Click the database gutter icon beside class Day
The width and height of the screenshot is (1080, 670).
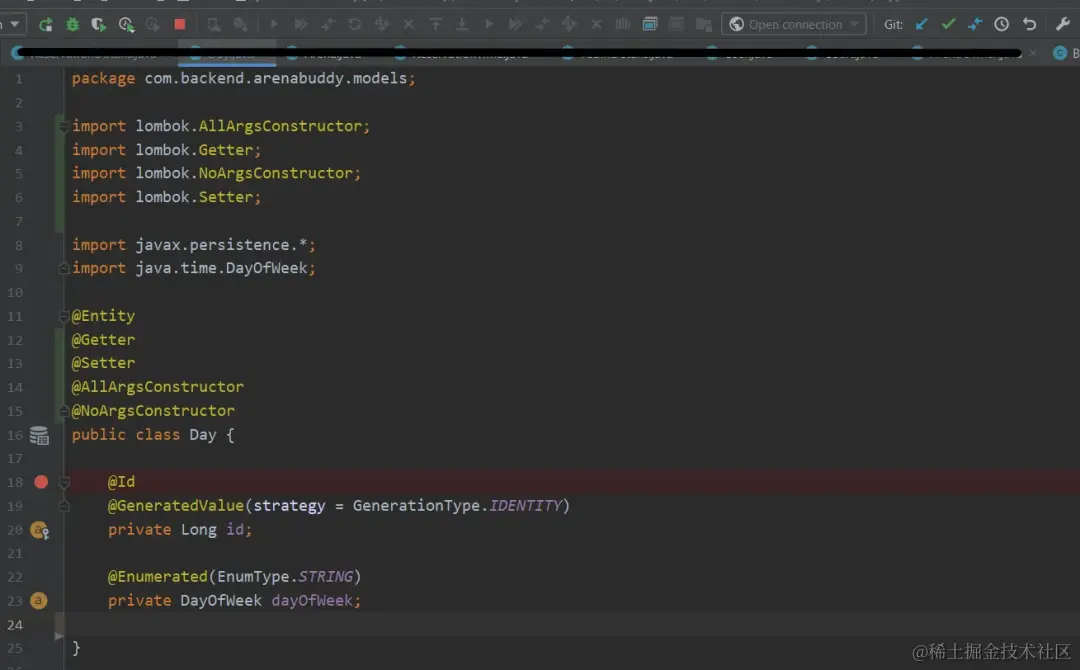click(39, 435)
